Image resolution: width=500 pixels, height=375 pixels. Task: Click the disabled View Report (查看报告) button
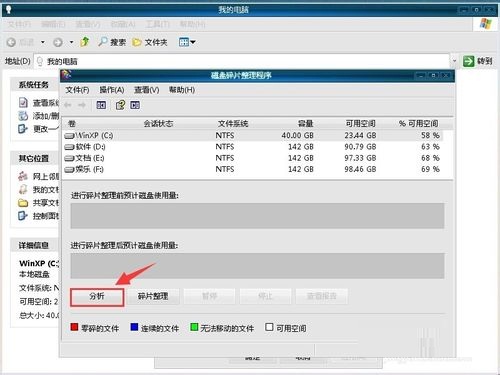[322, 296]
